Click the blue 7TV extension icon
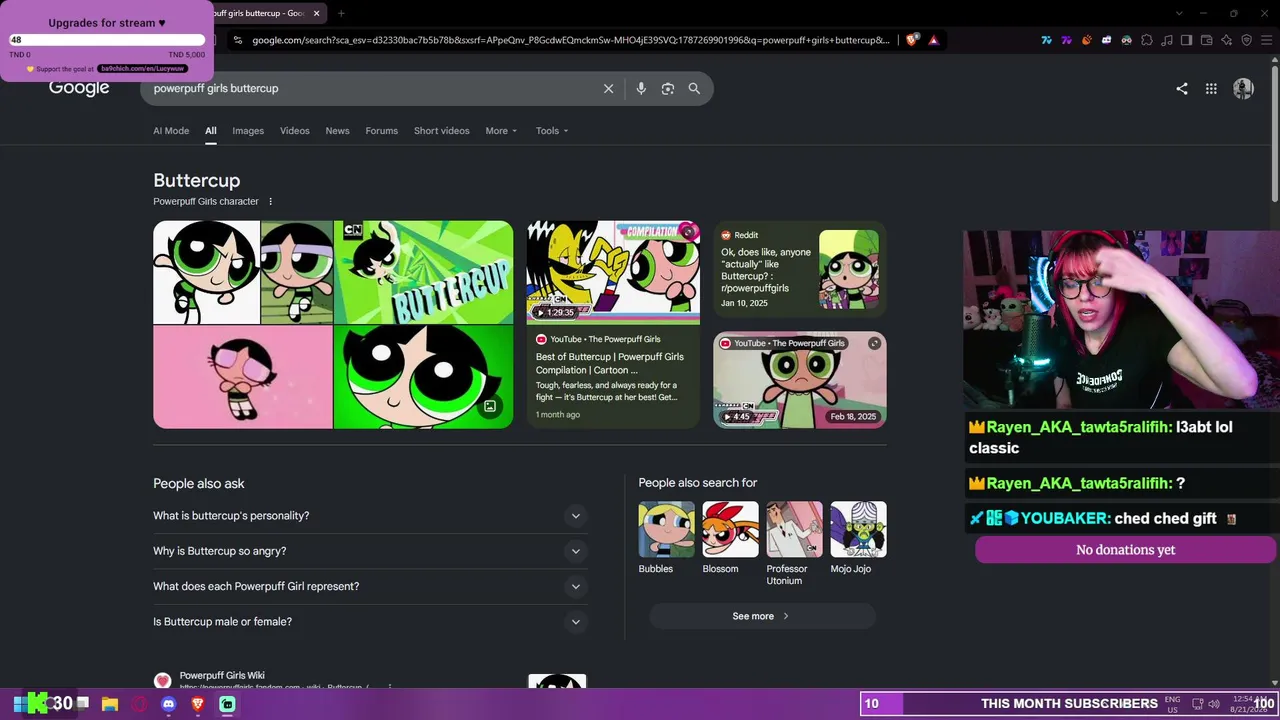Screen dimensions: 1280x720 (1047, 40)
